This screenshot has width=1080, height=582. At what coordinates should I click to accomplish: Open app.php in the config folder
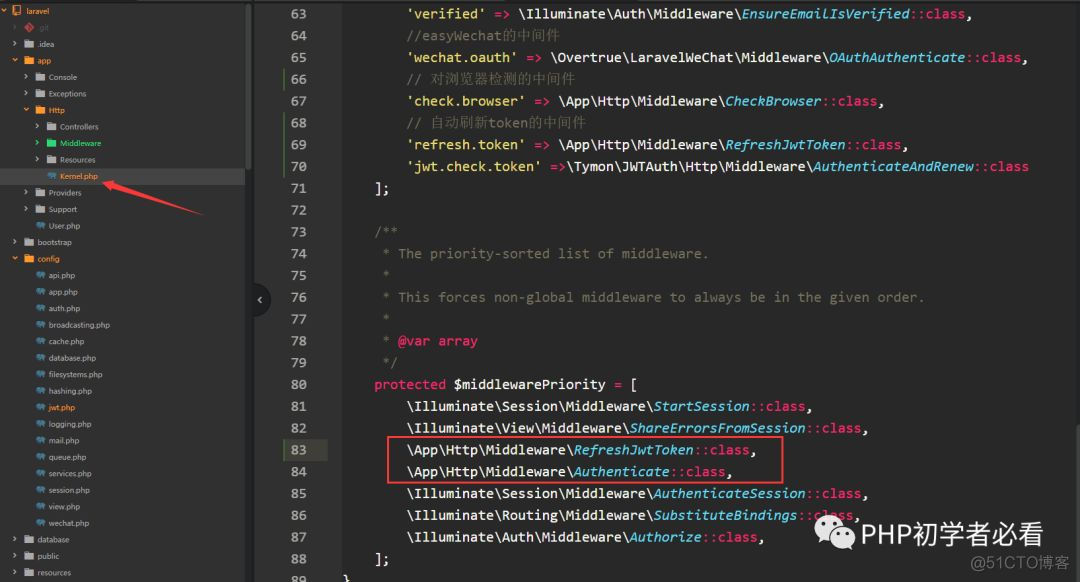pyautogui.click(x=63, y=292)
